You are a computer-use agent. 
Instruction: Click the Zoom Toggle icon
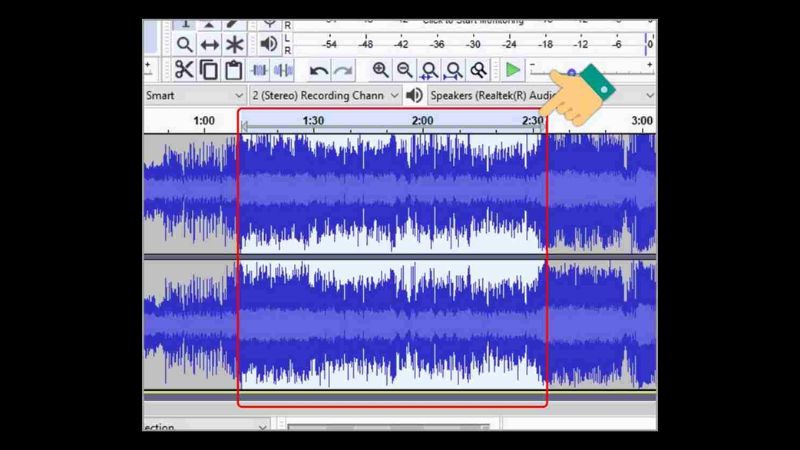478,70
